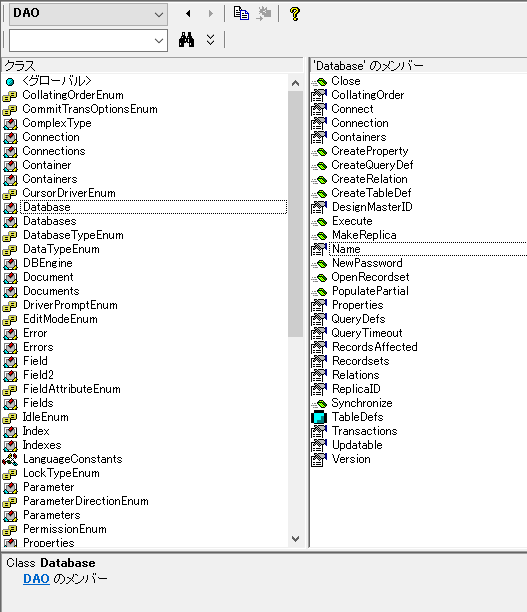The width and height of the screenshot is (527, 612).
Task: Click the class icon beside Connection in class list
Action: coord(10,137)
